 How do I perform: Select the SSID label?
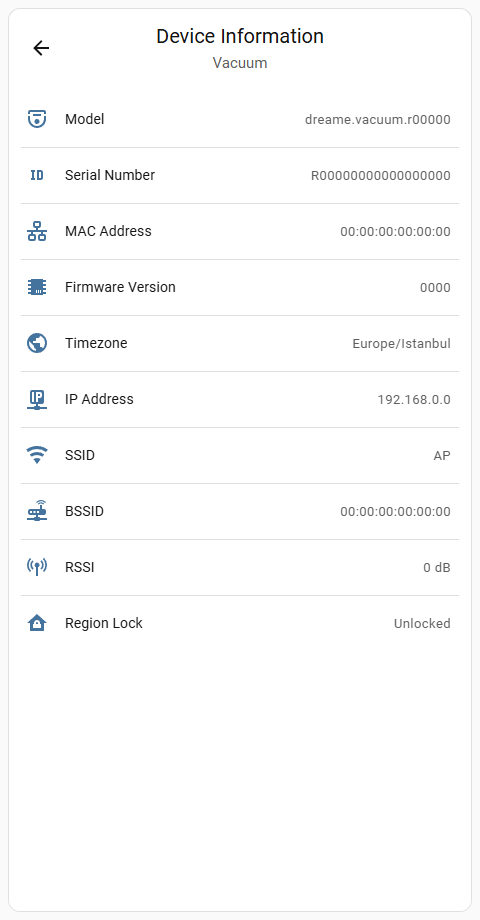click(x=80, y=455)
